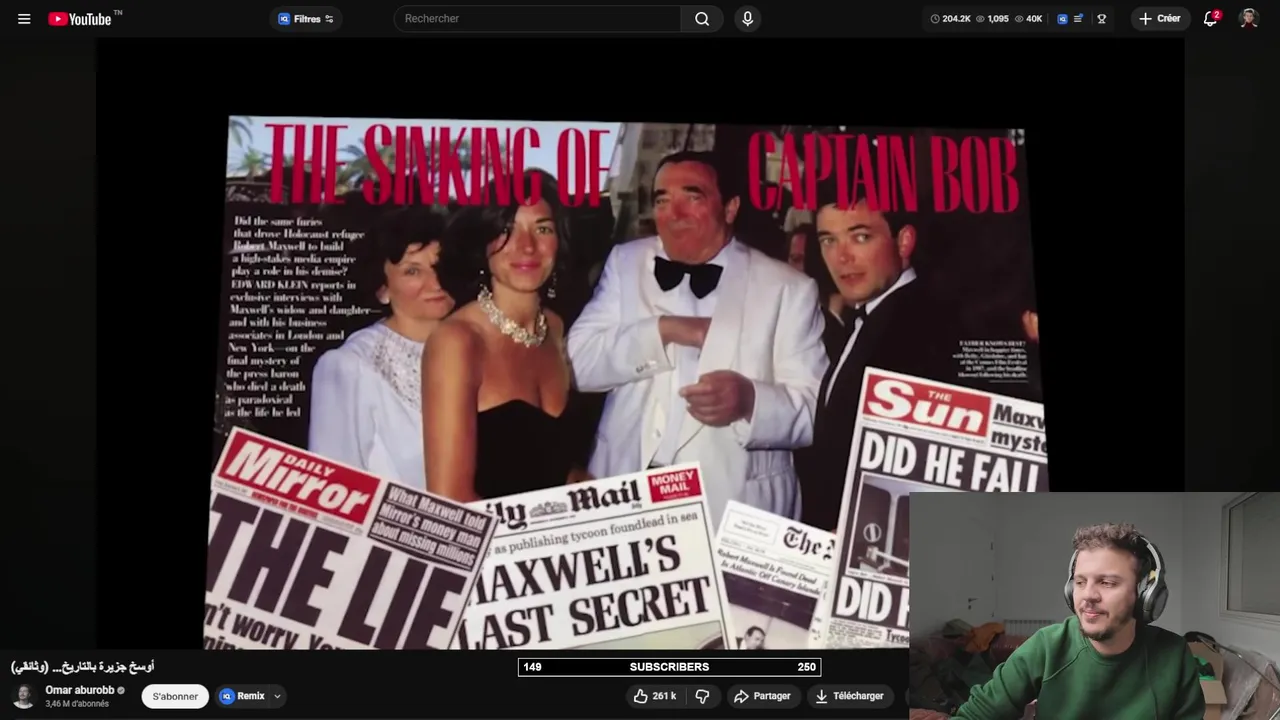Click the Télécharger download button
The image size is (1280, 720).
coord(851,696)
